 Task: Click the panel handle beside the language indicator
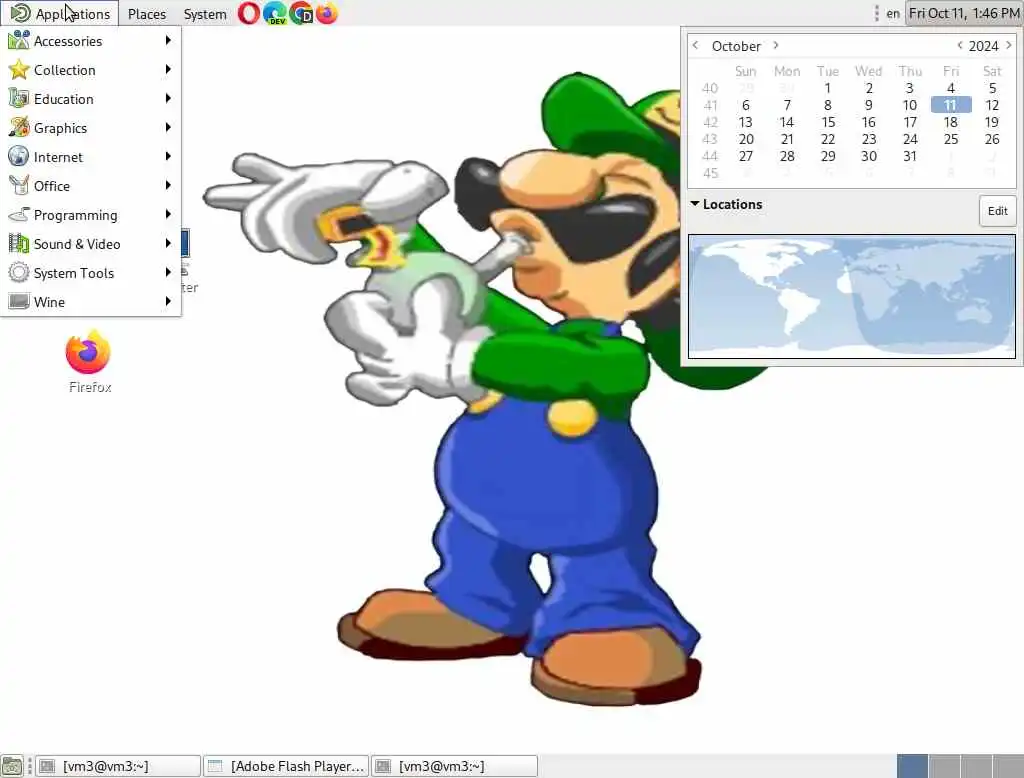tap(876, 13)
